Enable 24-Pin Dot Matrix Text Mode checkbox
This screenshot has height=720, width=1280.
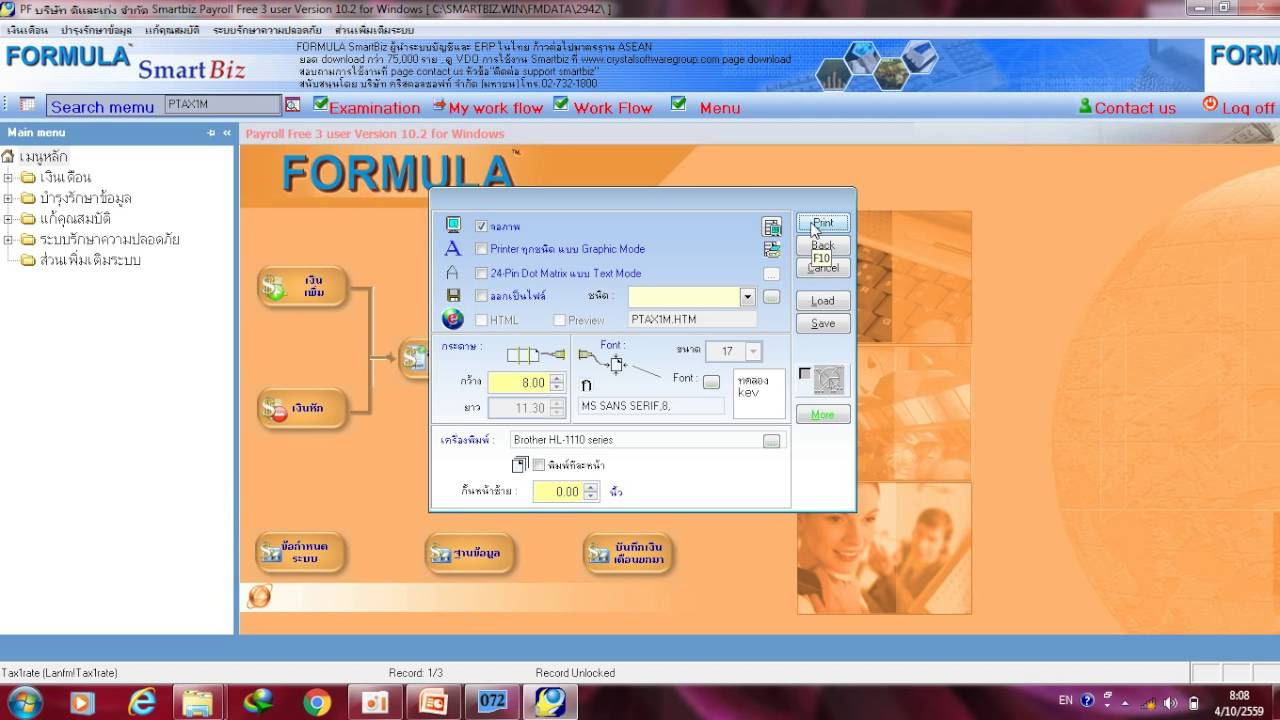(481, 273)
